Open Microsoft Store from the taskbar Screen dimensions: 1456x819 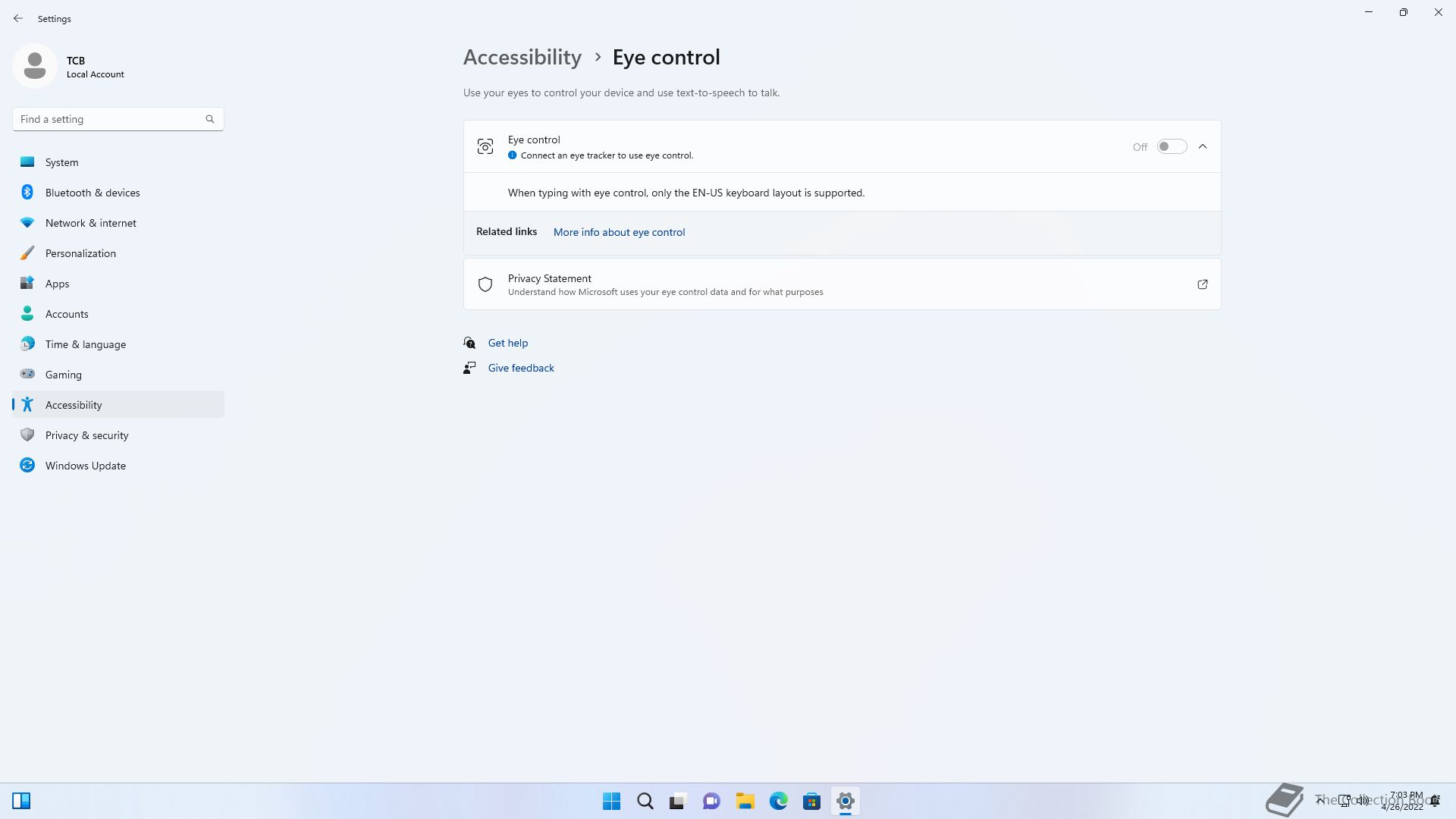tap(811, 801)
